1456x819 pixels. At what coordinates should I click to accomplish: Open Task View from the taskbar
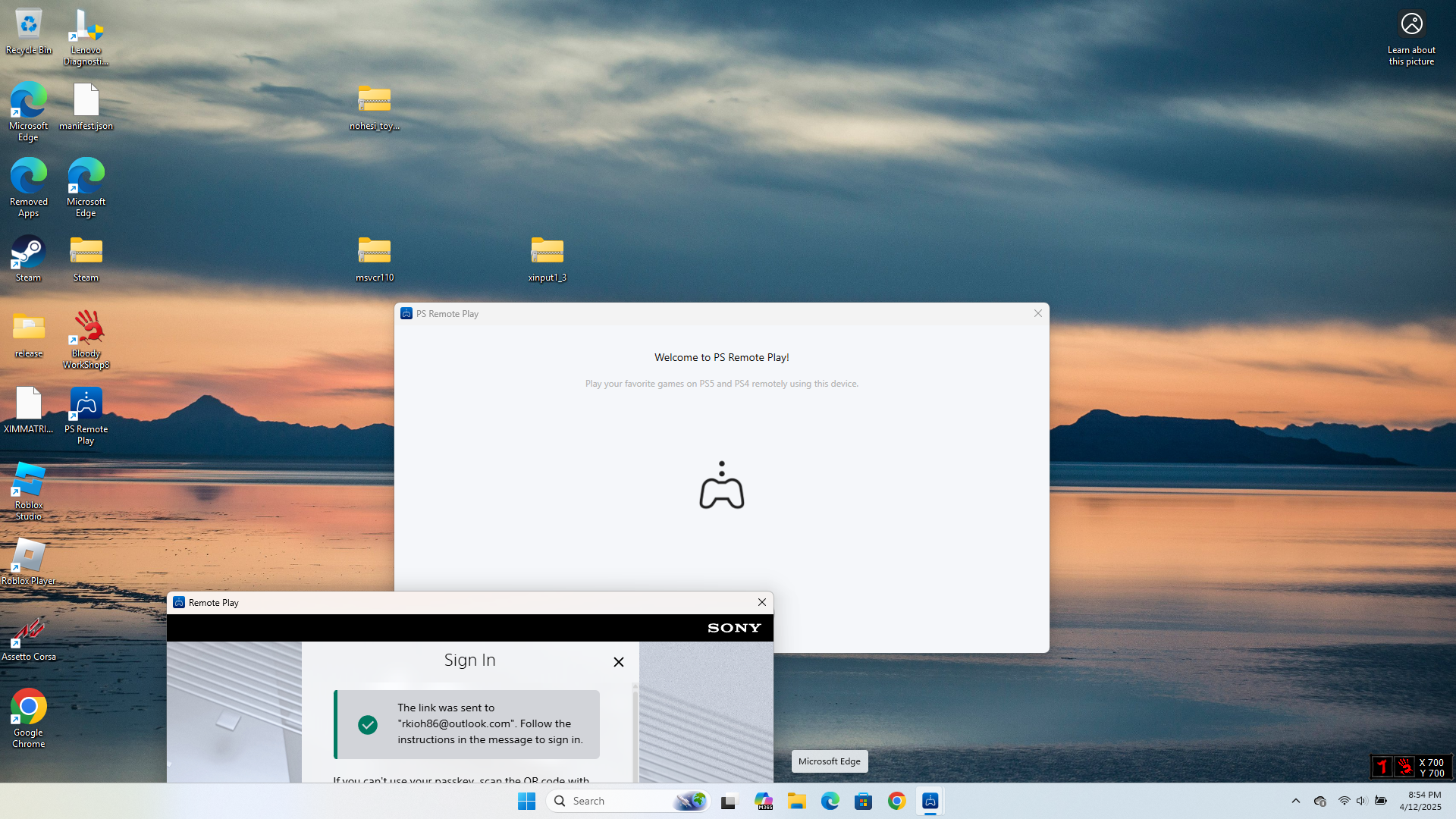point(729,801)
